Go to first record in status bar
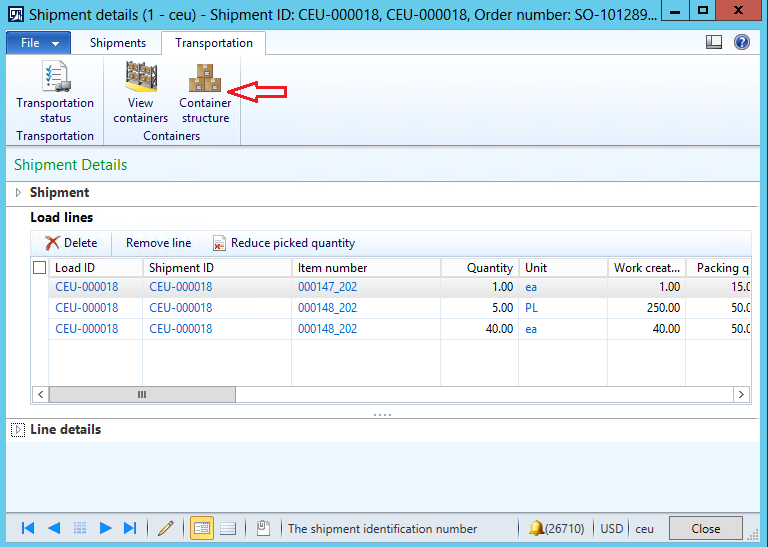768x547 pixels. (x=28, y=528)
